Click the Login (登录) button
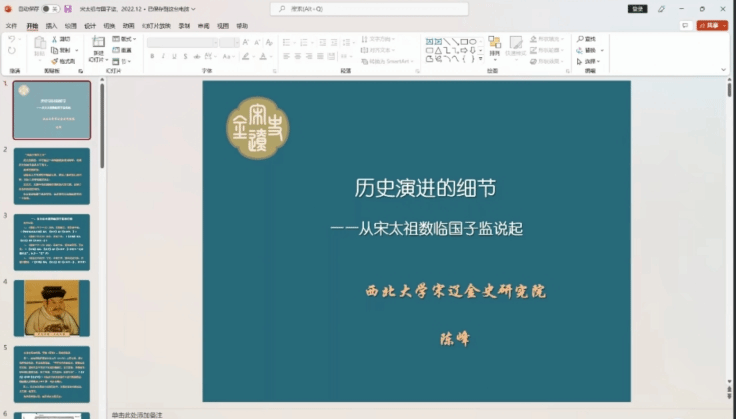The height and width of the screenshot is (419, 736). [637, 9]
